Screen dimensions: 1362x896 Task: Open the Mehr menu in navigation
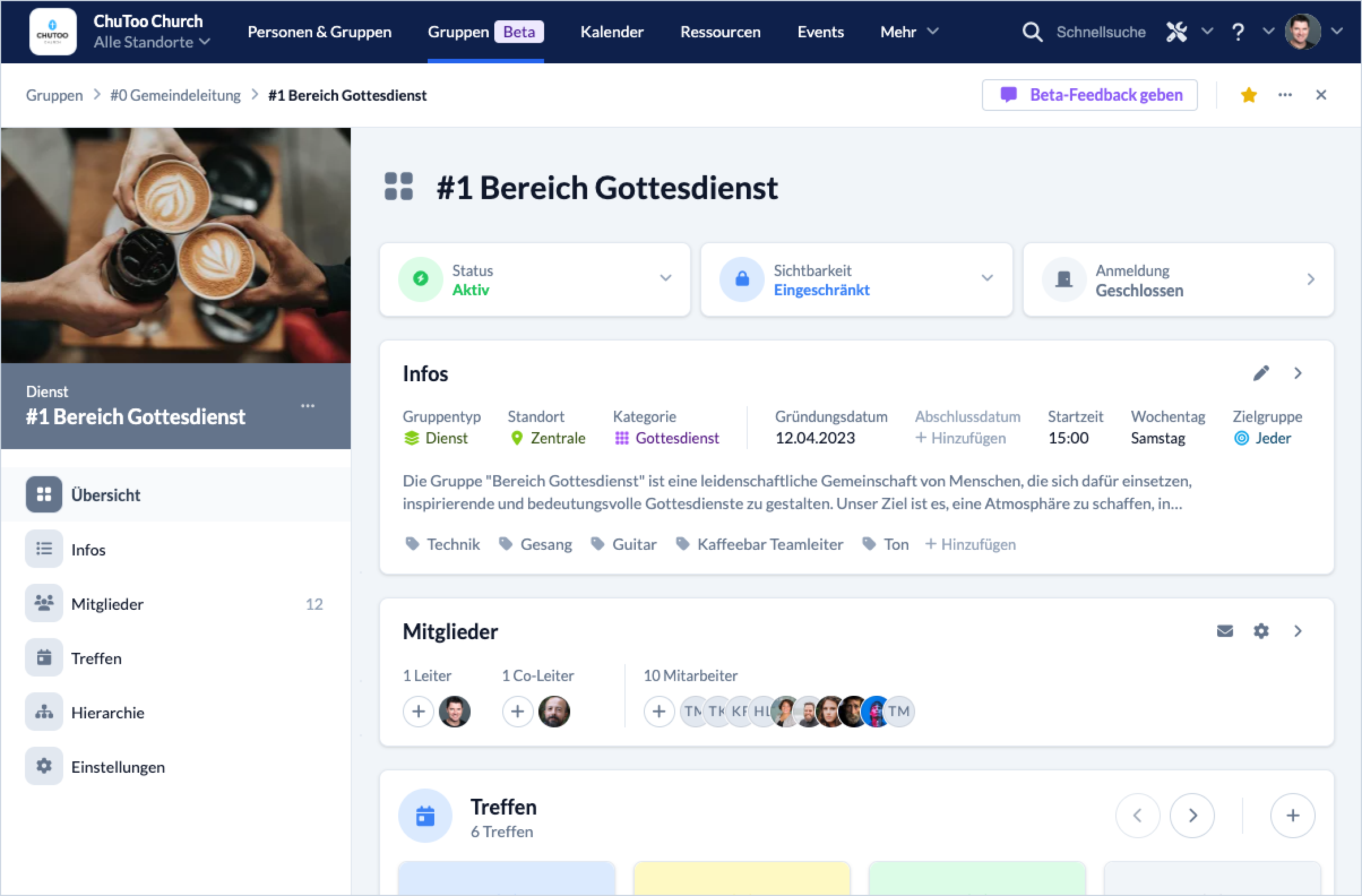908,32
